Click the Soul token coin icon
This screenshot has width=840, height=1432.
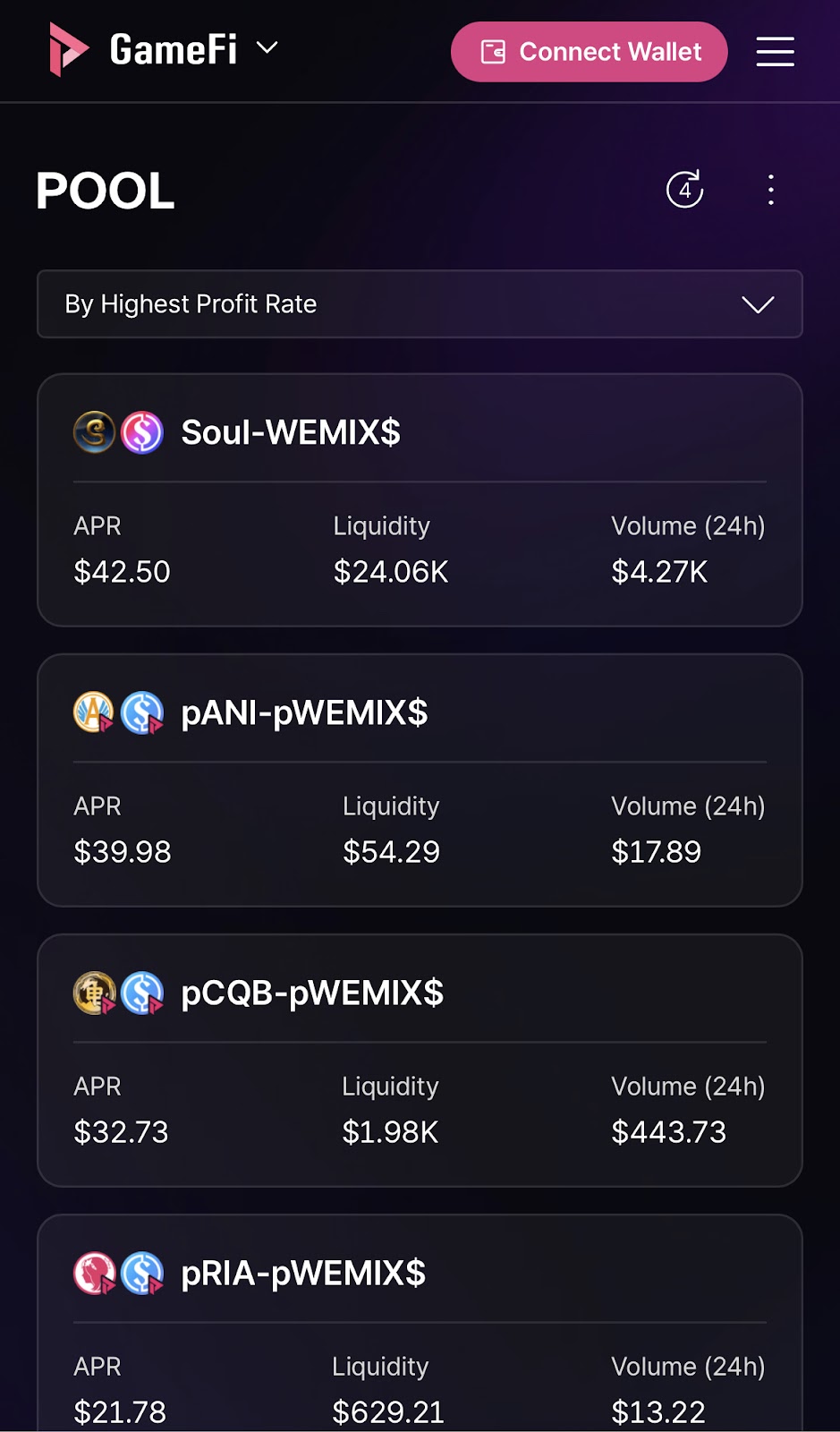click(94, 432)
